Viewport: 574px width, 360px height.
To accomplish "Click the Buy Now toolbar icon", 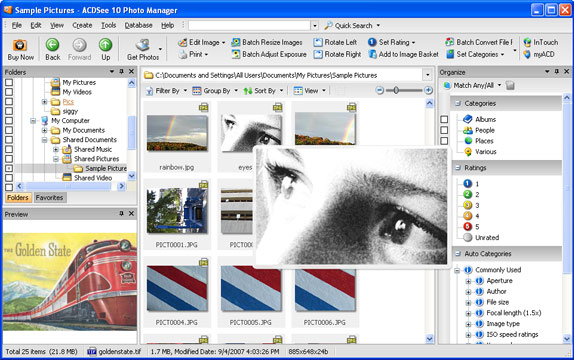I will [x=20, y=45].
